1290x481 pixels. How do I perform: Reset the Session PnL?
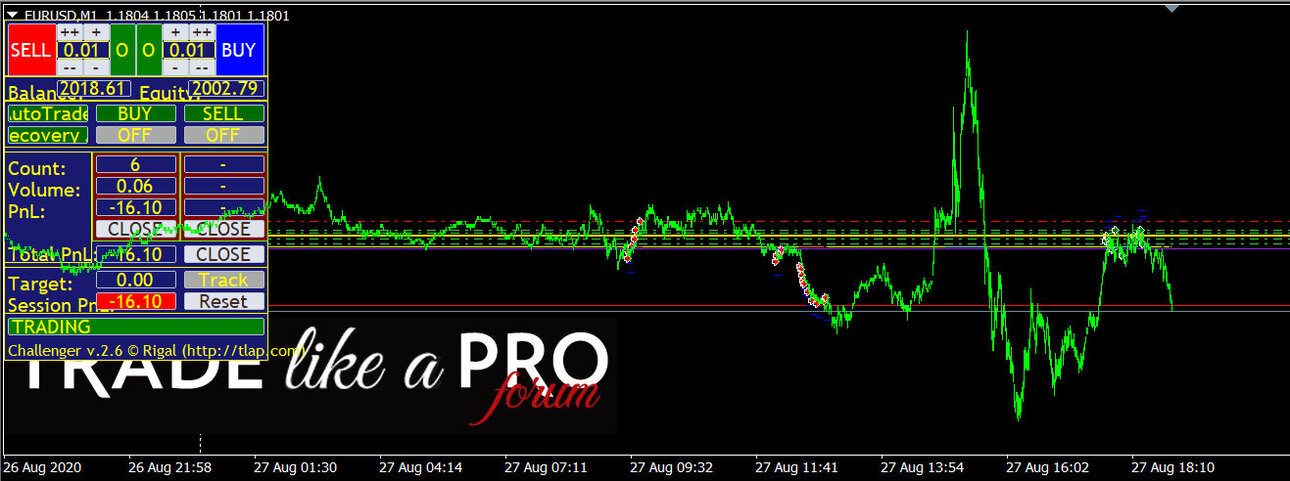point(224,301)
